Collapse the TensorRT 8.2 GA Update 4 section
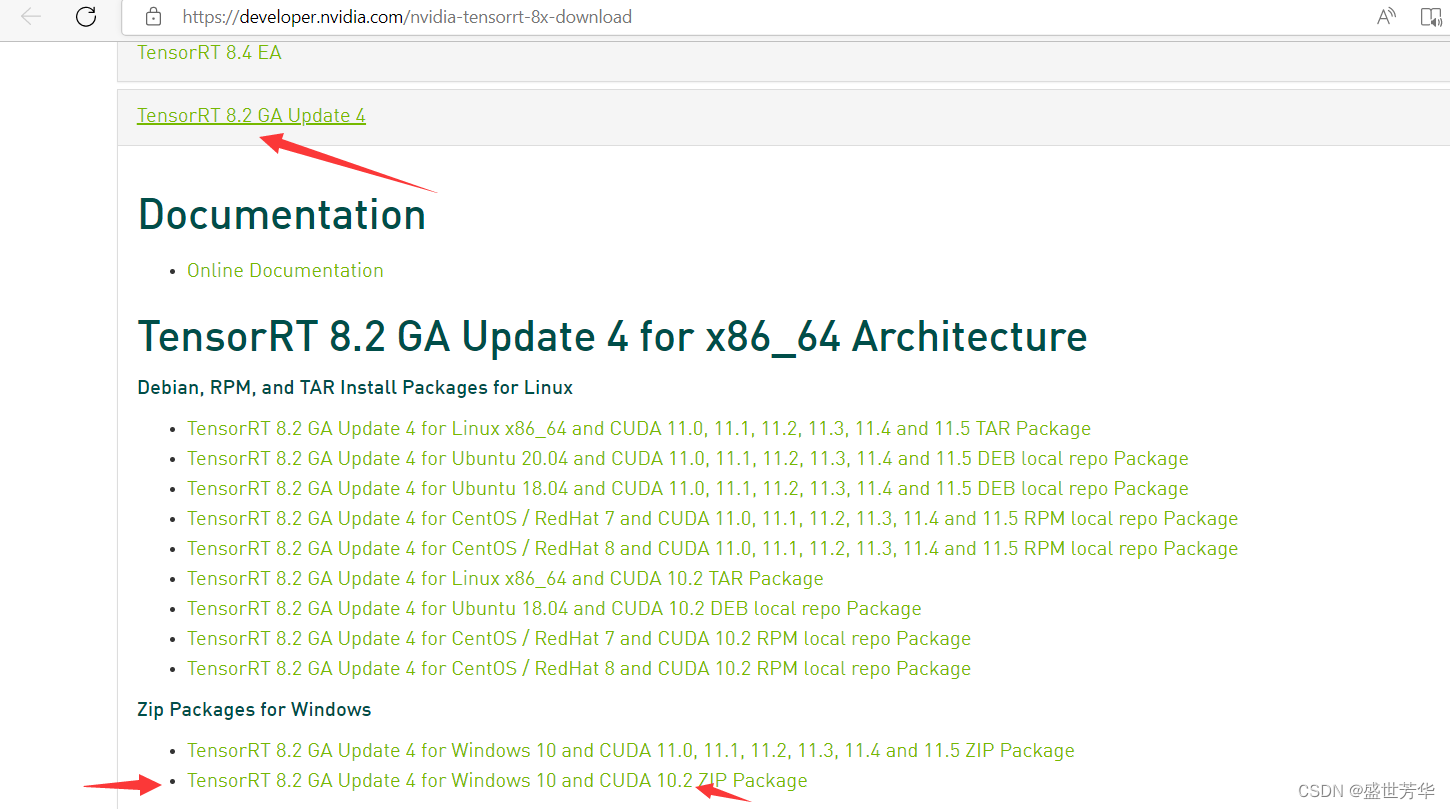This screenshot has width=1450, height=809. coord(251,115)
